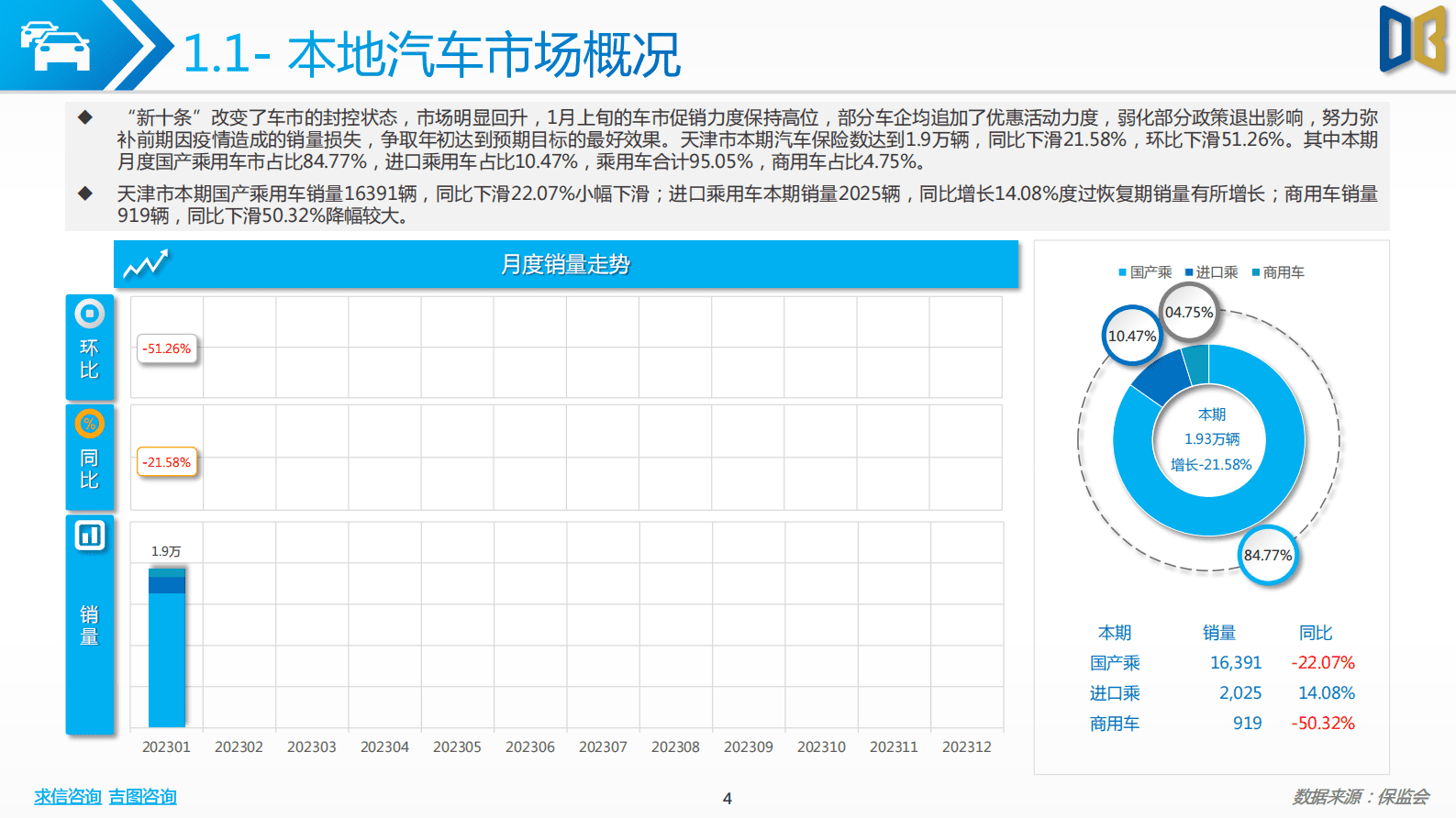Click the slide title 1.1- 本地汽车市场概况
1456x818 pixels.
coord(431,54)
